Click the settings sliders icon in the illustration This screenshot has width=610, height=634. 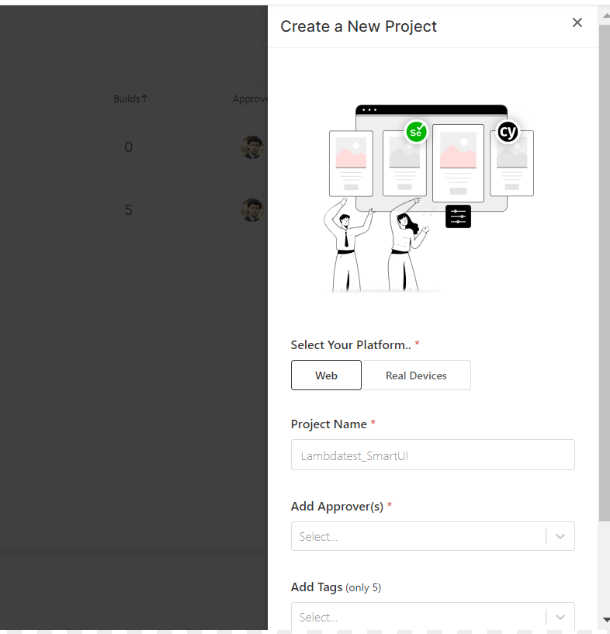tap(458, 216)
